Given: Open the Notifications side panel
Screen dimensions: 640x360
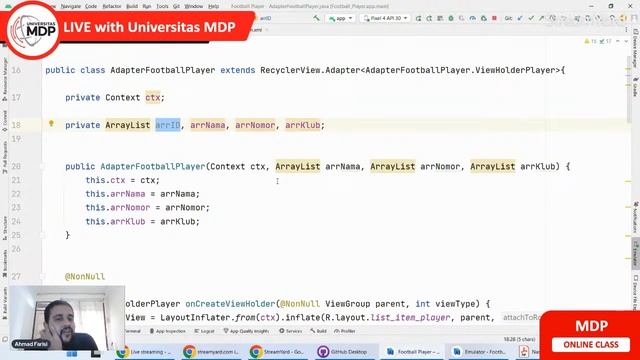Looking at the screenshot, I should tap(635, 217).
